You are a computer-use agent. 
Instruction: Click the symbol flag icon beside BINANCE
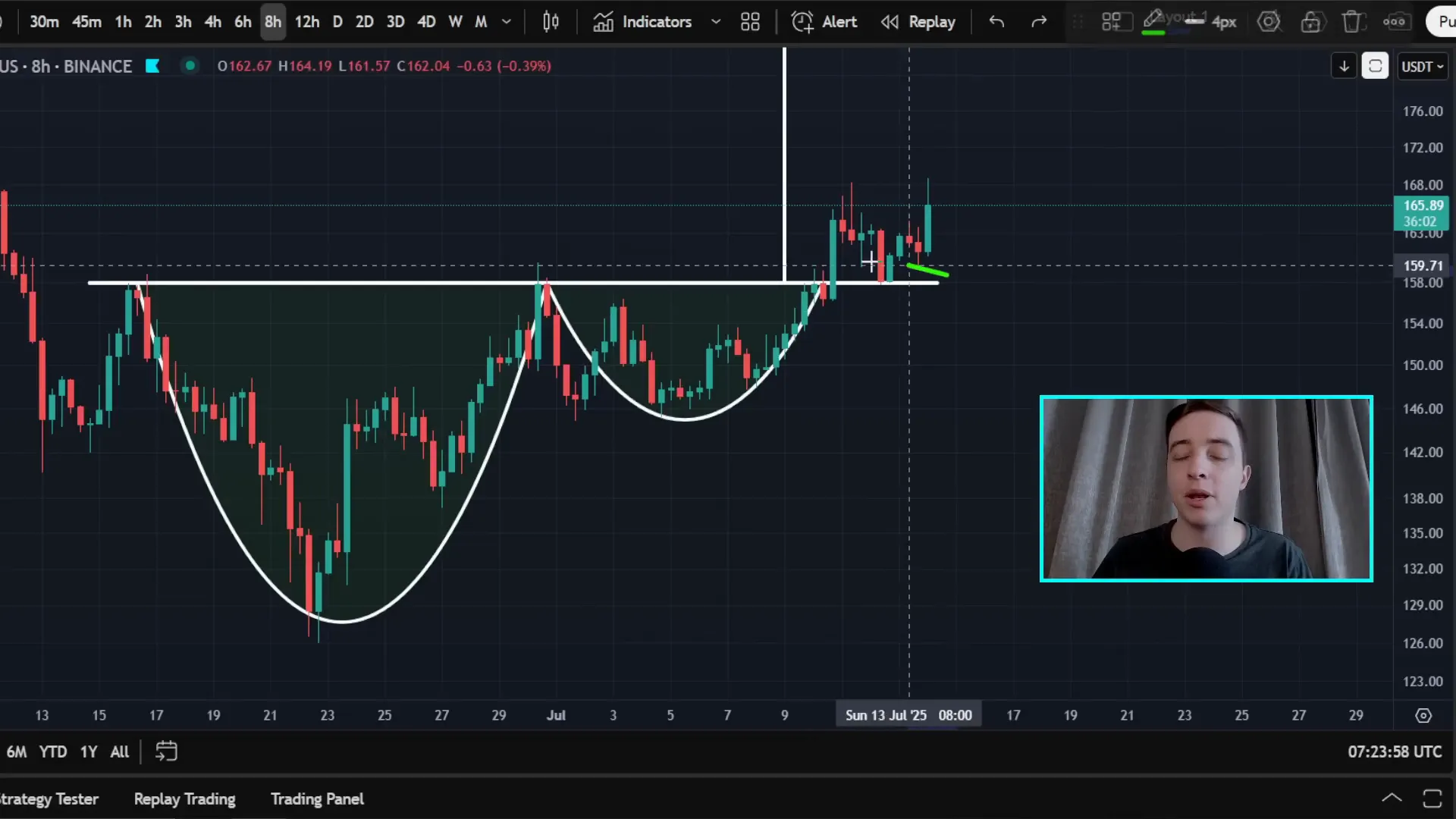click(152, 66)
